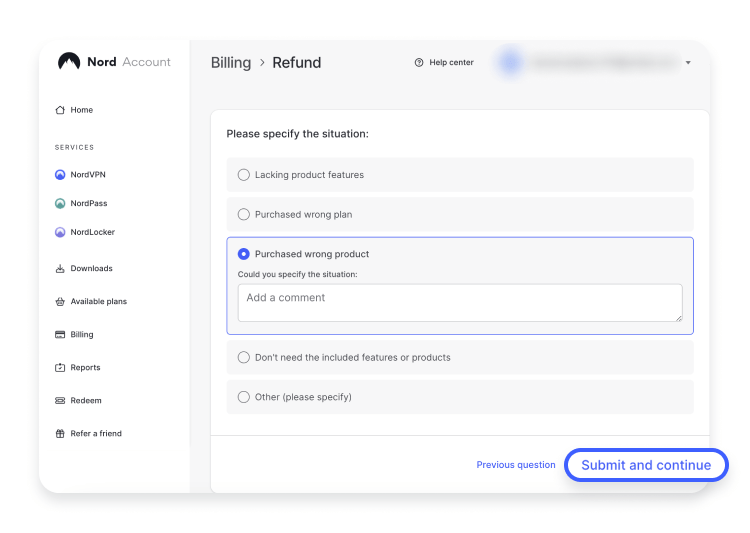Open the NordLocker service icon
The image size is (750, 533).
pyautogui.click(x=60, y=232)
